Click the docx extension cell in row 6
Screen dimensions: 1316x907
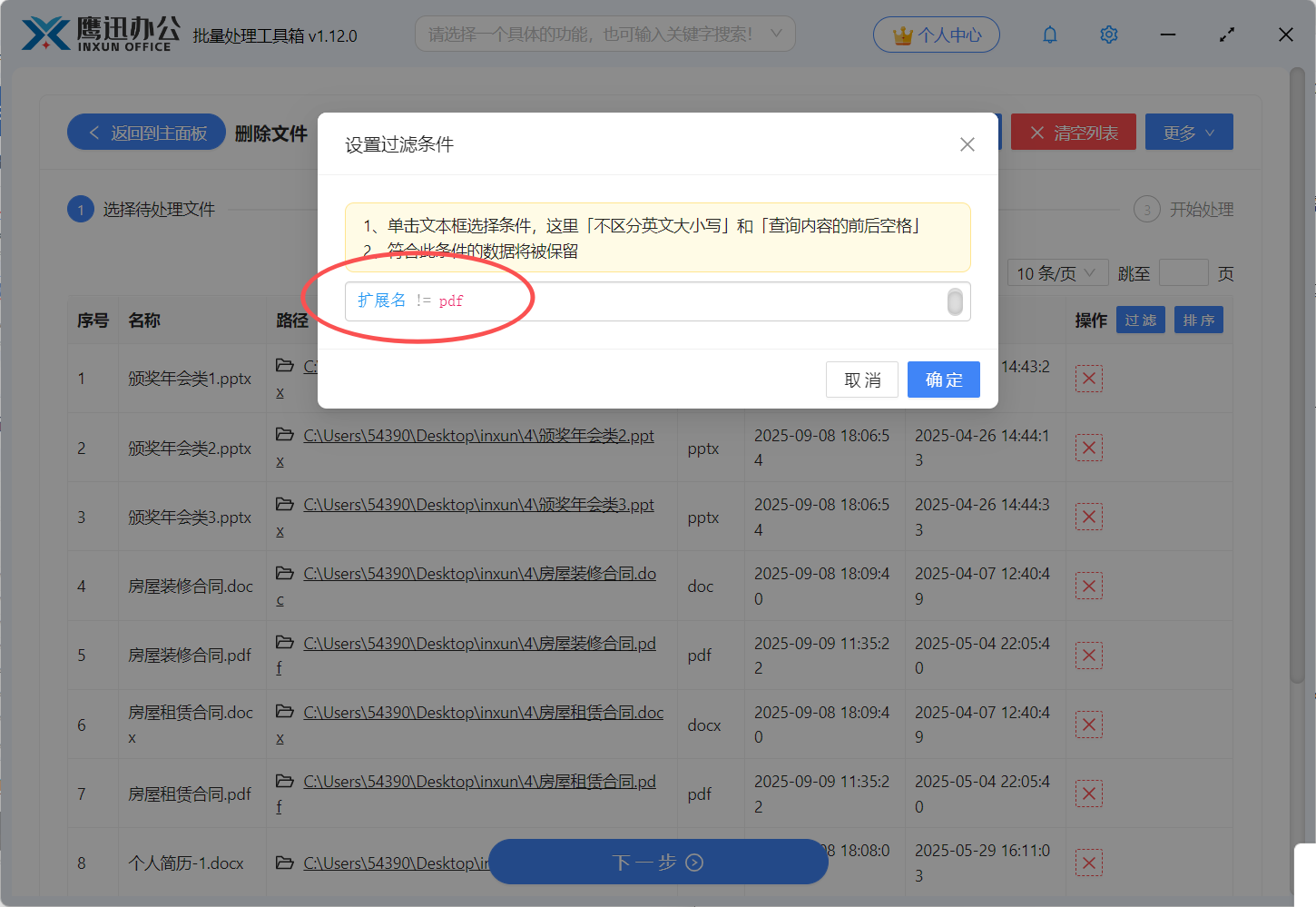704,725
